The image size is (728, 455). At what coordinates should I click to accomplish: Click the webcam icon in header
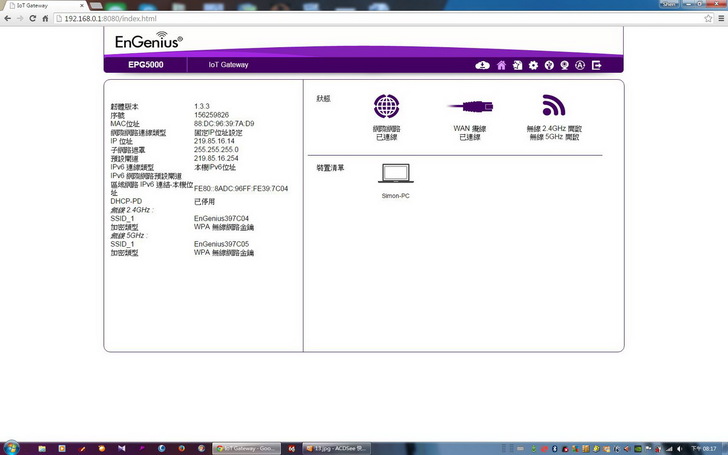coord(565,65)
